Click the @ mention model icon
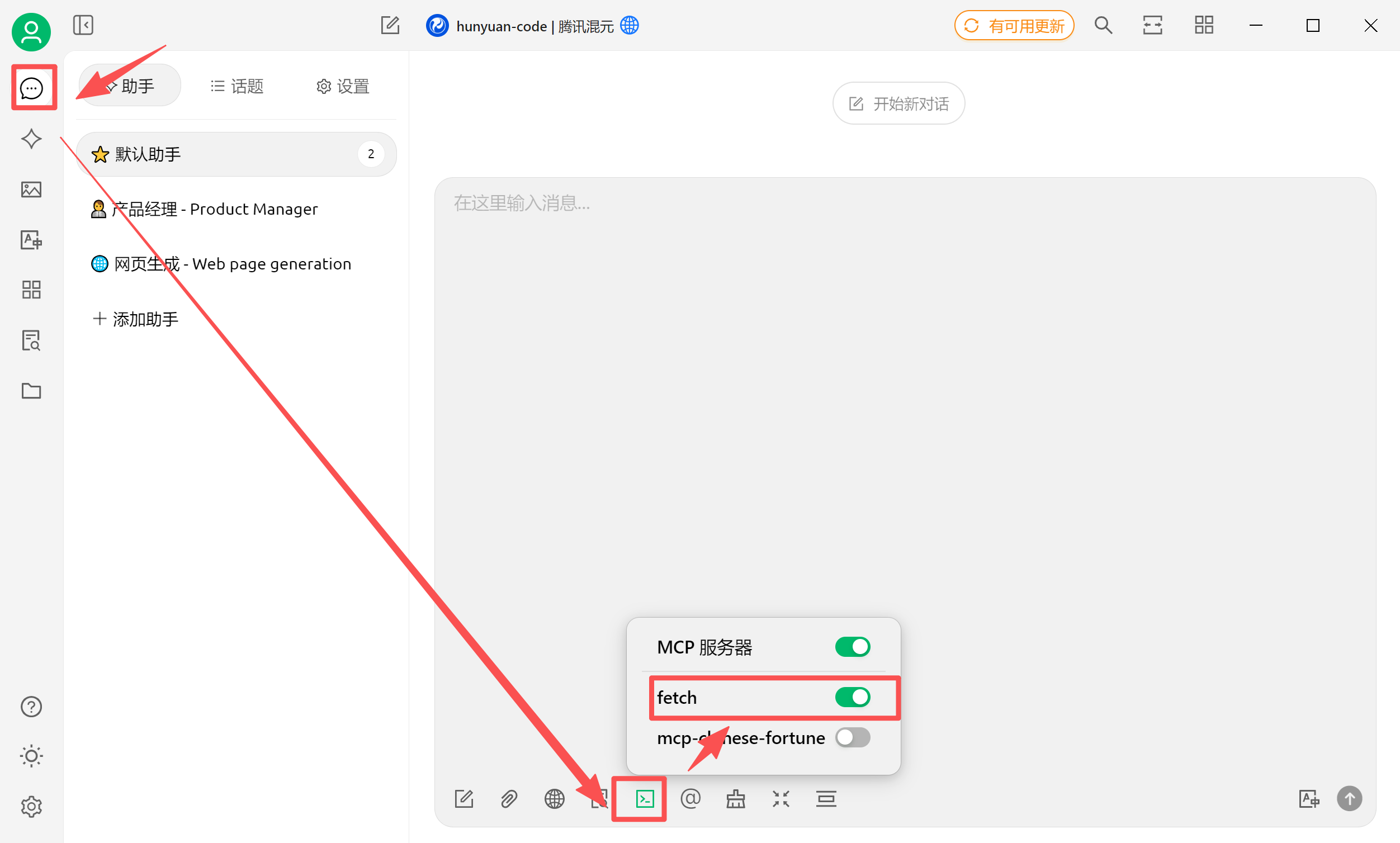Screen dimensions: 1400x843 (690, 799)
